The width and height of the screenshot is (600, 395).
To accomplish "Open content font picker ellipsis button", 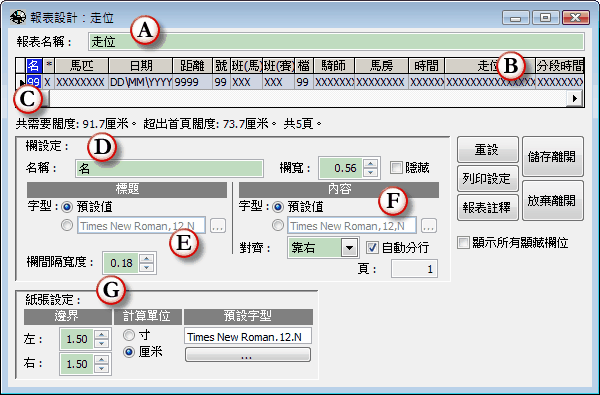I will [x=429, y=226].
